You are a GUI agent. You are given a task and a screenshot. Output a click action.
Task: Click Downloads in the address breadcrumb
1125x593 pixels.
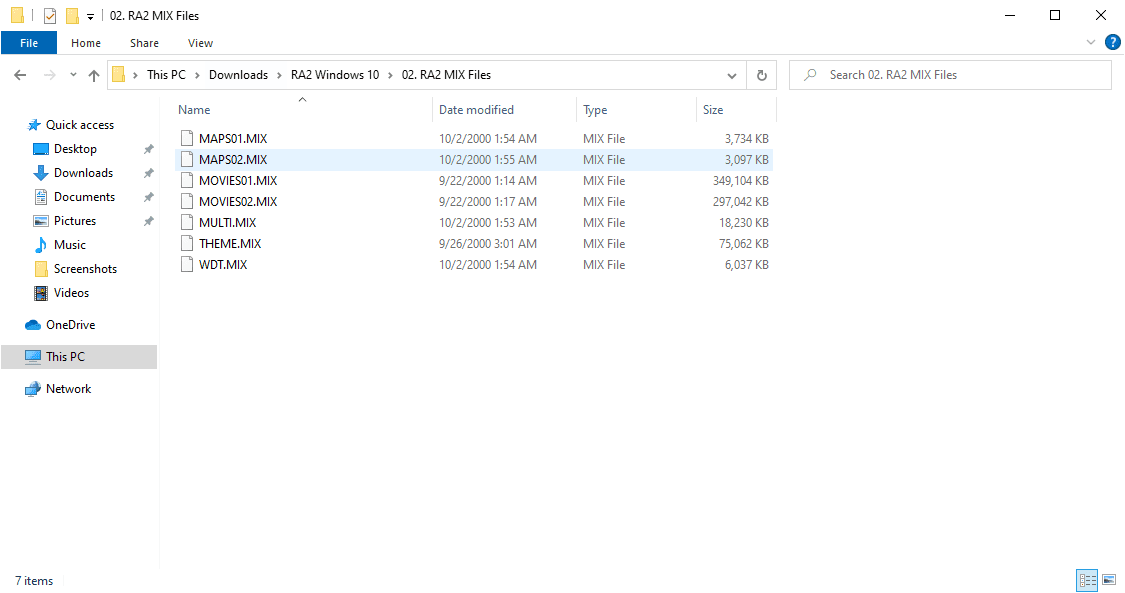pos(238,75)
